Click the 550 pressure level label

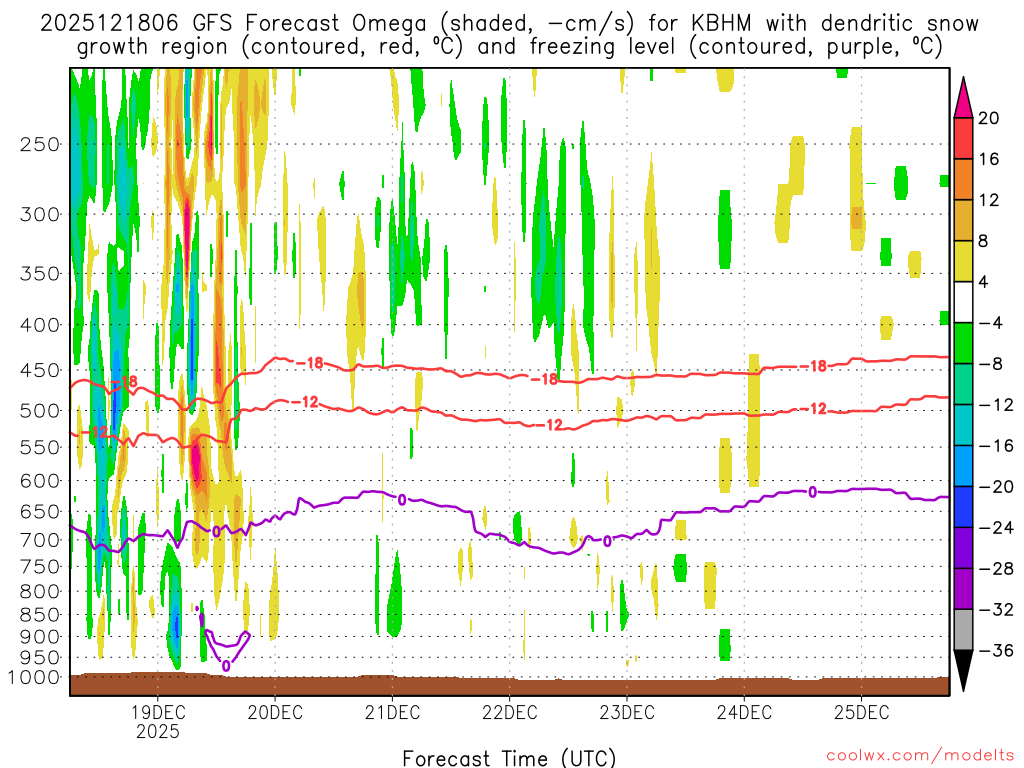[x=40, y=447]
